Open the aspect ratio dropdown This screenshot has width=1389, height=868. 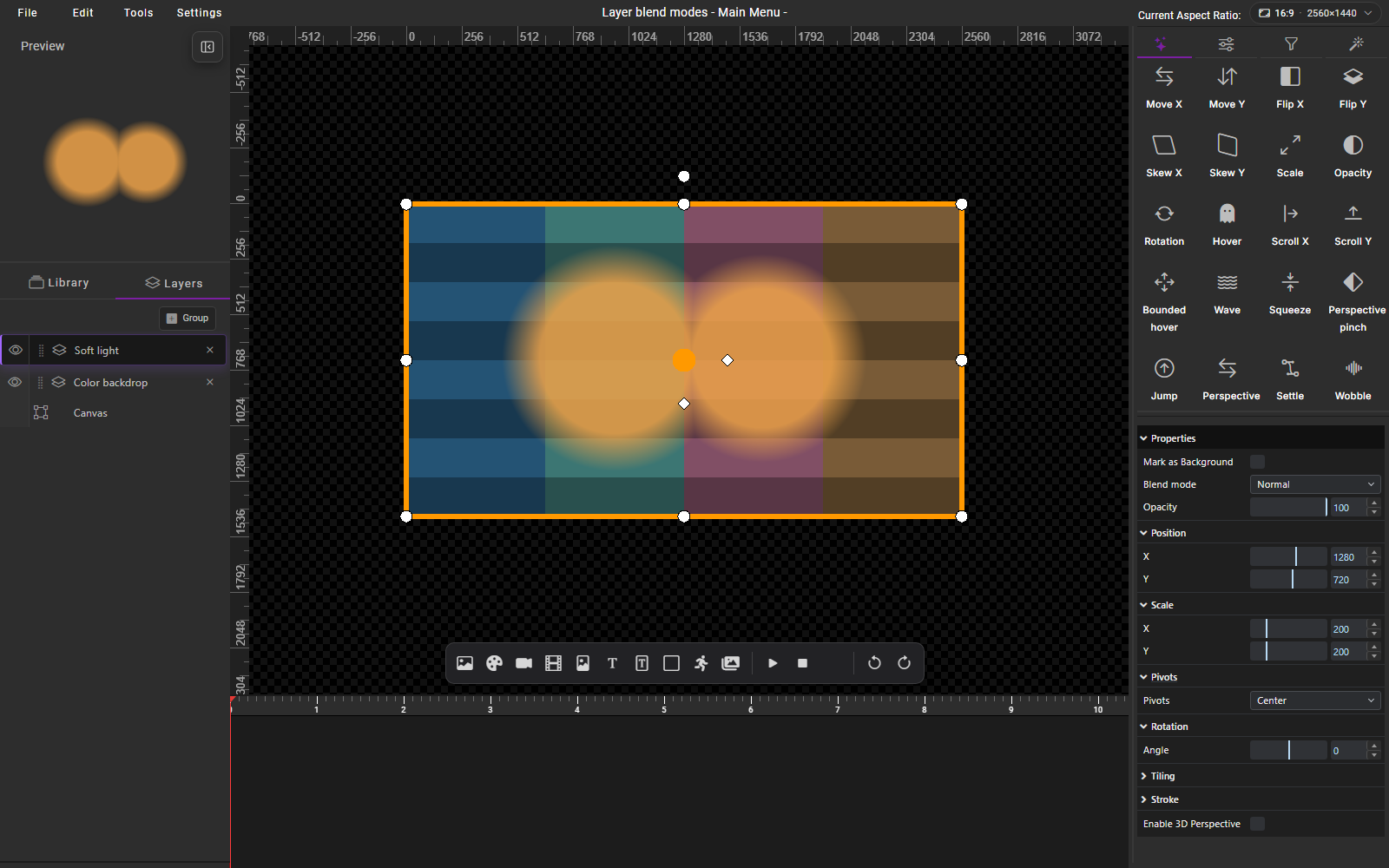[1315, 13]
